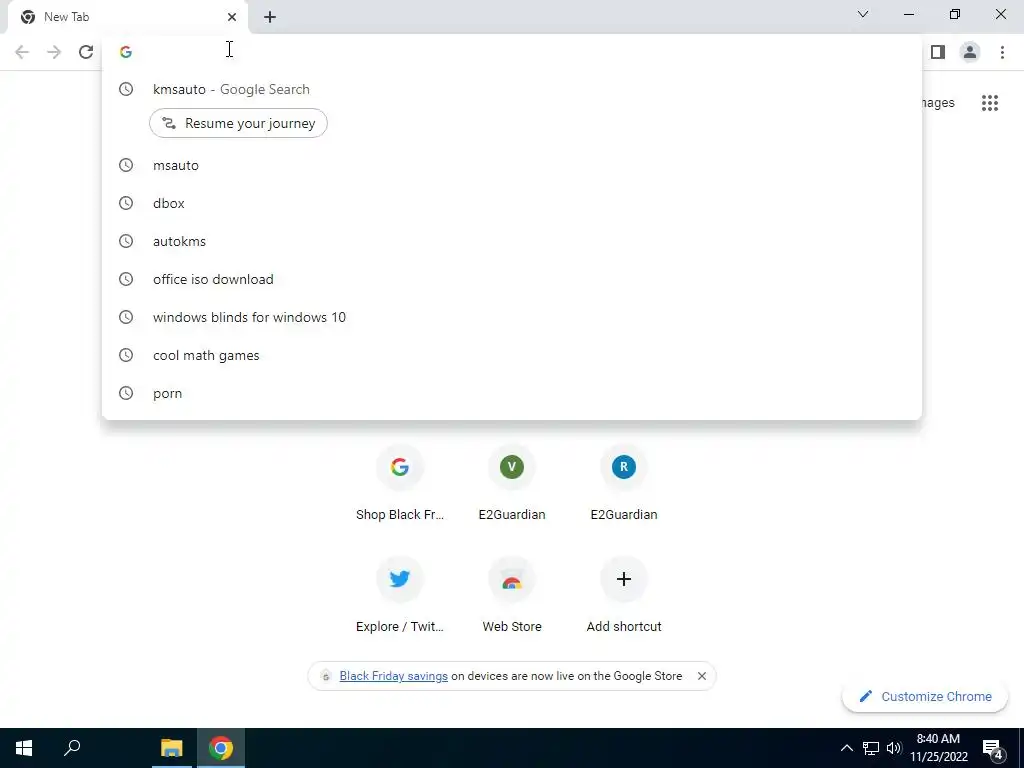Open Shop Black Friday shortcut
Image resolution: width=1024 pixels, height=768 pixels.
400,484
